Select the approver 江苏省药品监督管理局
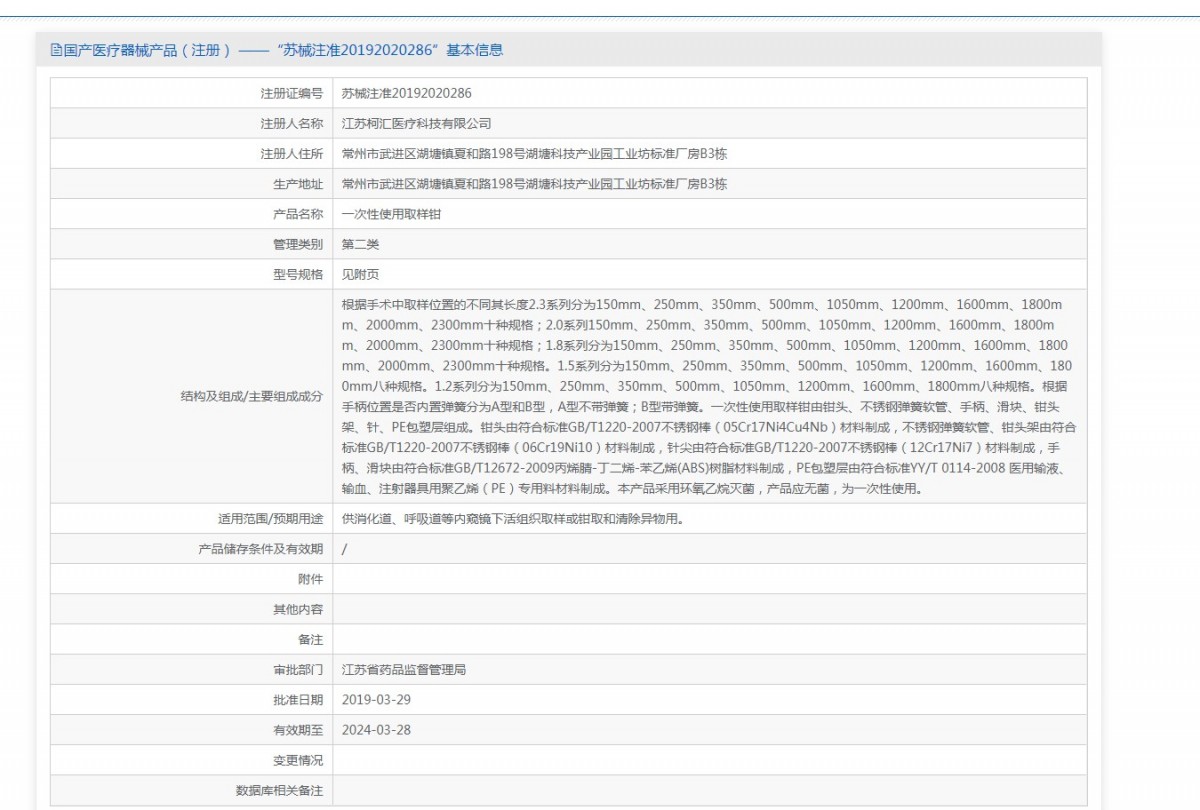Image resolution: width=1200 pixels, height=810 pixels. pyautogui.click(x=404, y=669)
